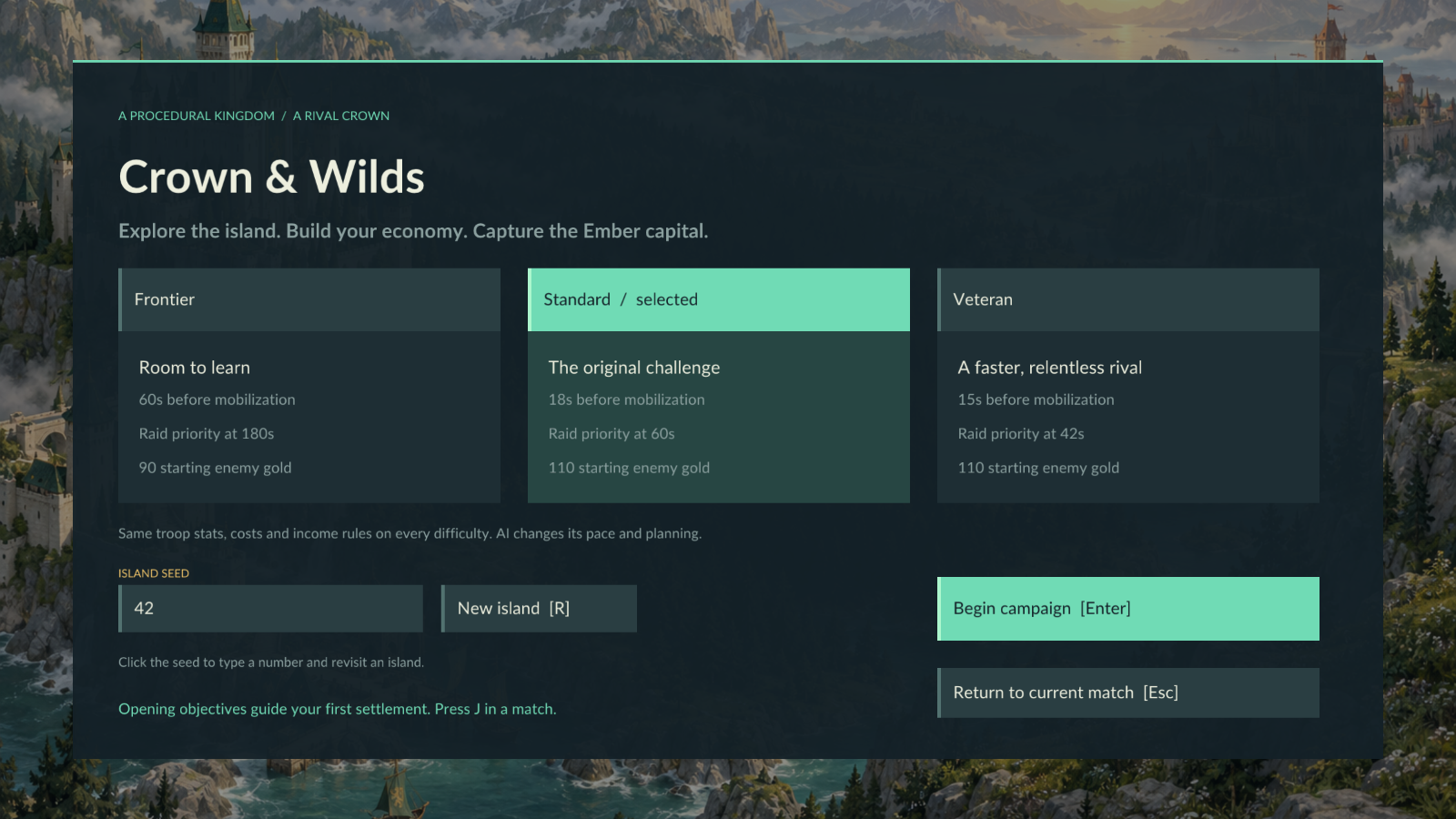Select the Standard difficulty header
Image resolution: width=1456 pixels, height=819 pixels.
pyautogui.click(x=719, y=299)
